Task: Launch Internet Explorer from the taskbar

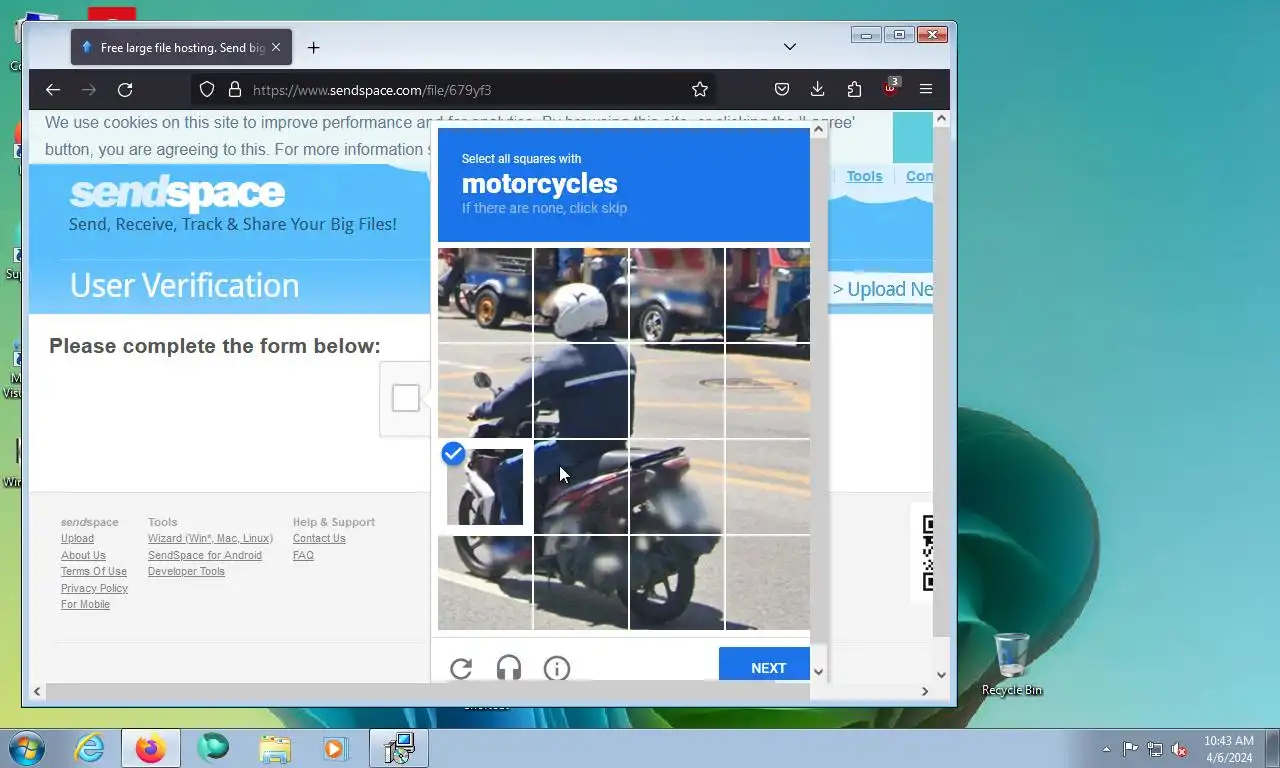Action: pos(89,748)
